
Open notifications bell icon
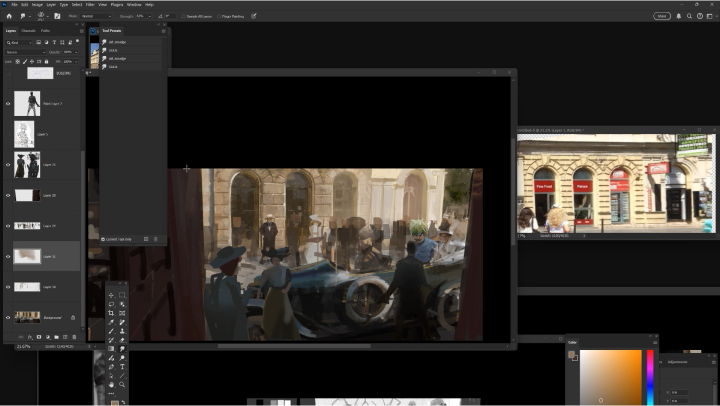click(x=679, y=16)
